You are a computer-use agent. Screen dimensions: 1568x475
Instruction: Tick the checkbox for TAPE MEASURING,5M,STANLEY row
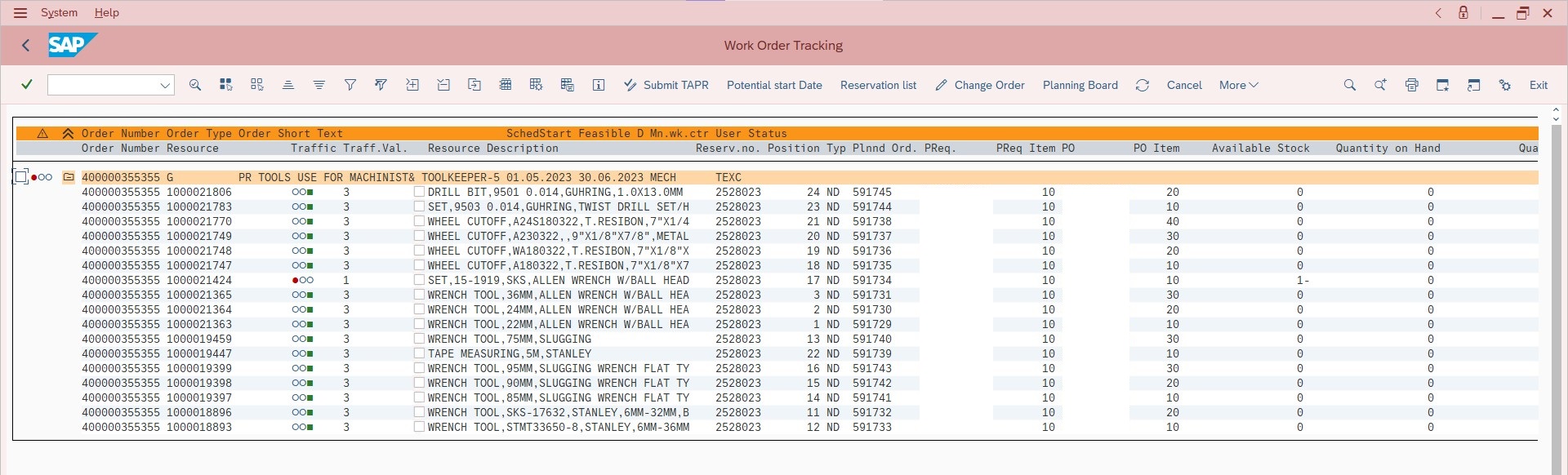(x=419, y=353)
